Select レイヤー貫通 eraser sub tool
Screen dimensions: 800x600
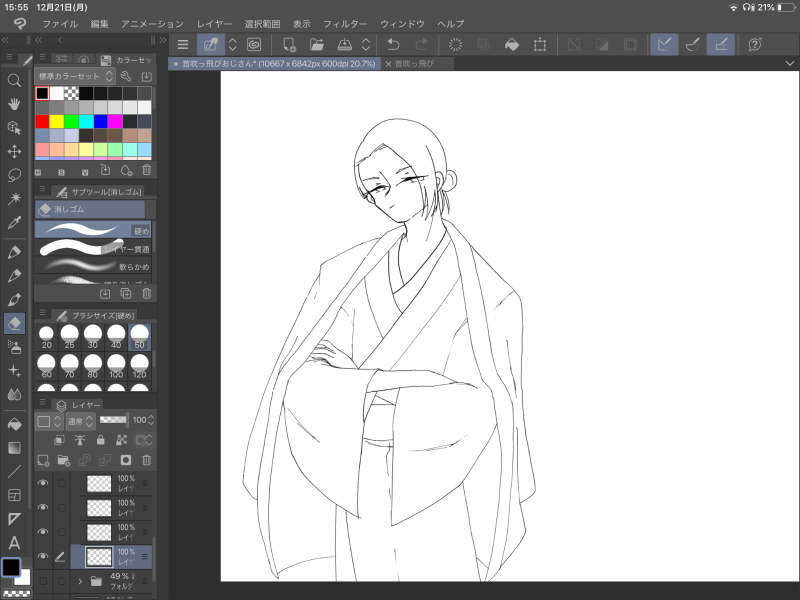[93, 247]
